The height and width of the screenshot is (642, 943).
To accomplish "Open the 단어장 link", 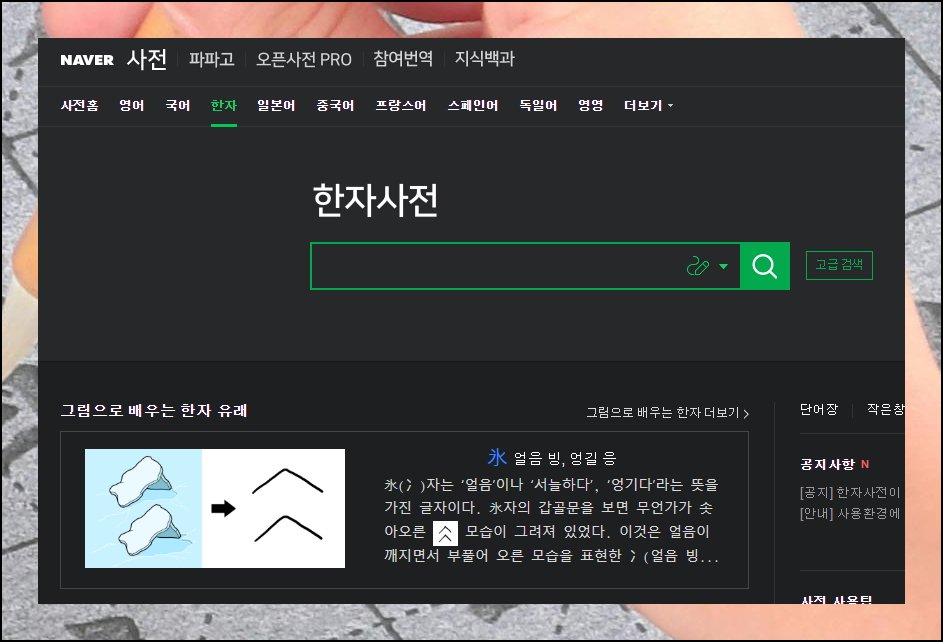I will (819, 409).
